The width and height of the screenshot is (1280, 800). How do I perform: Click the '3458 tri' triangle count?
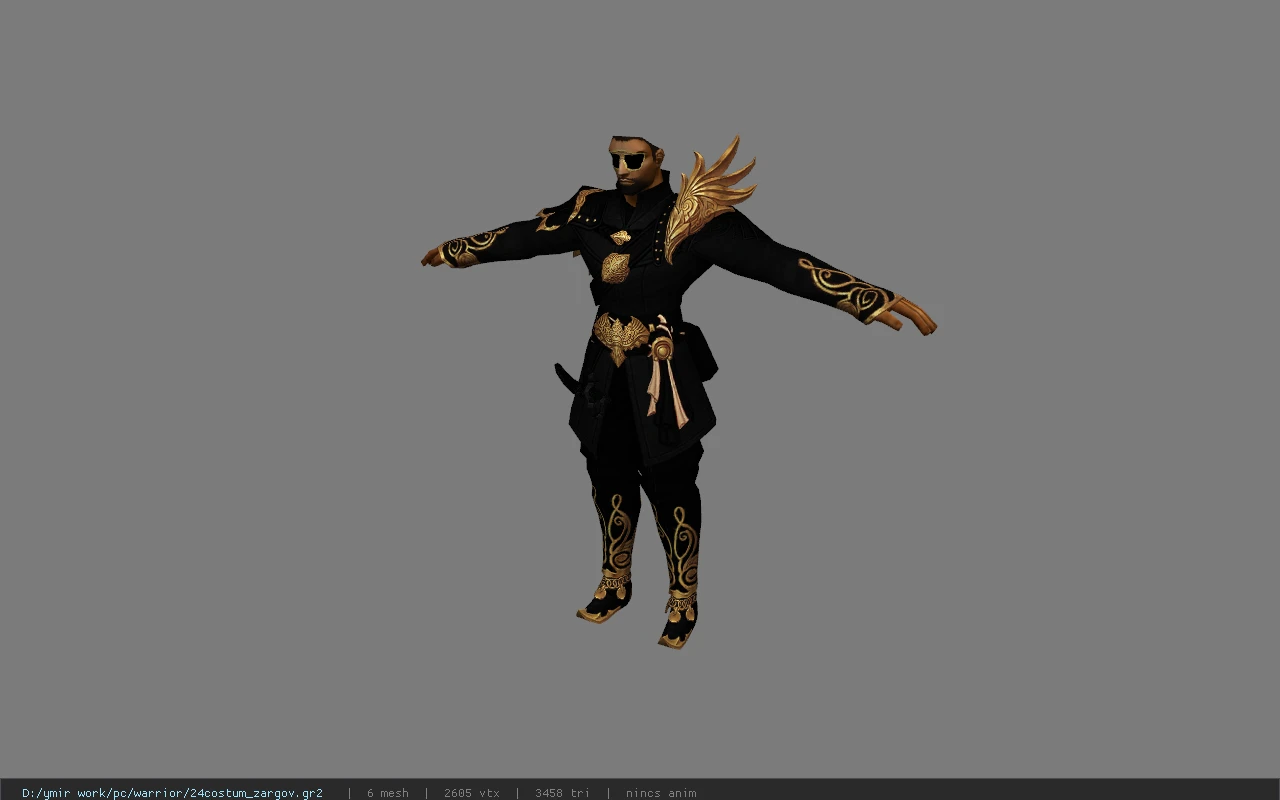(562, 793)
